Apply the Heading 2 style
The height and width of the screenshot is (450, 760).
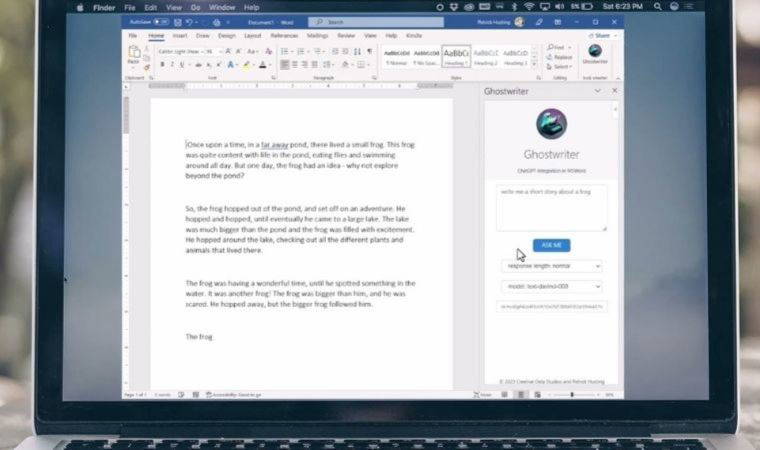click(486, 57)
